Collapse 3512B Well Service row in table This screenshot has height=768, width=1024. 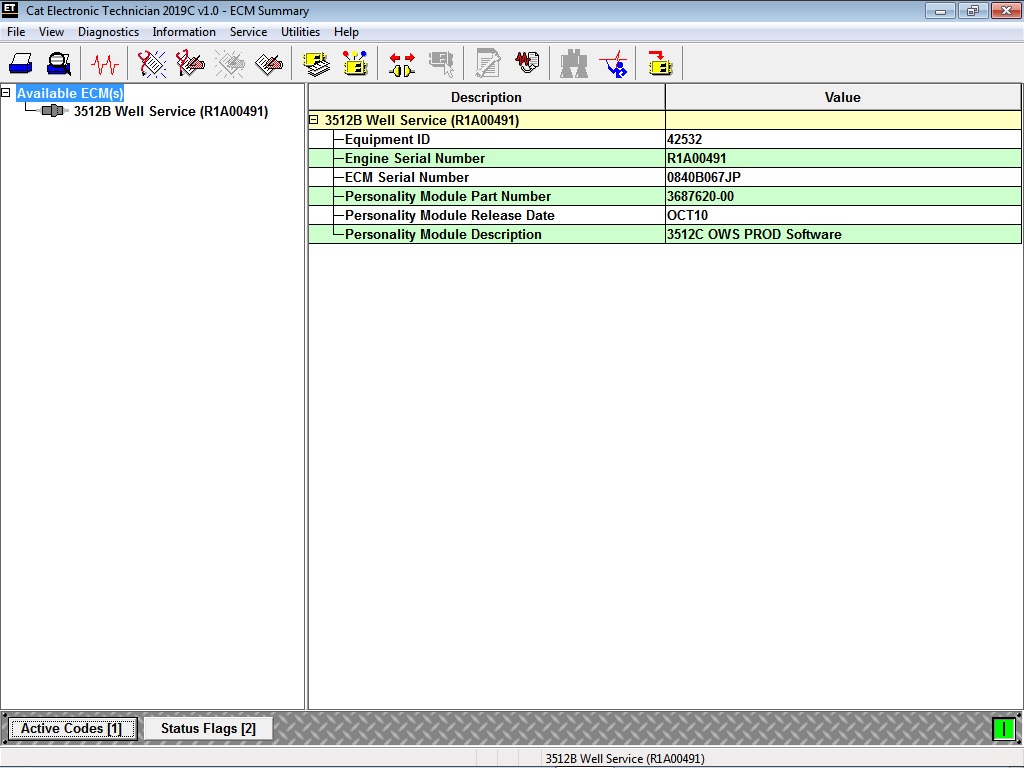tap(313, 120)
